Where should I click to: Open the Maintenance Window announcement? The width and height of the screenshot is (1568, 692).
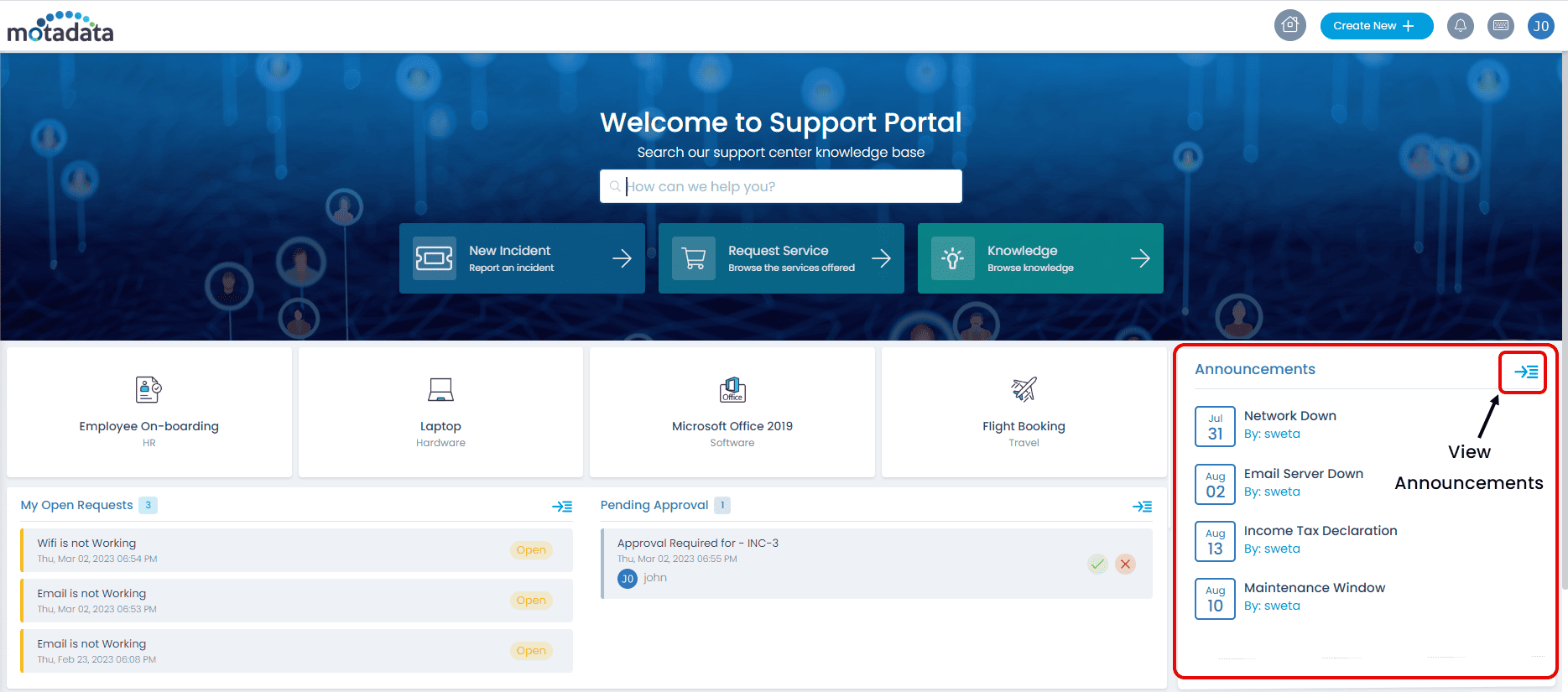tap(1315, 588)
